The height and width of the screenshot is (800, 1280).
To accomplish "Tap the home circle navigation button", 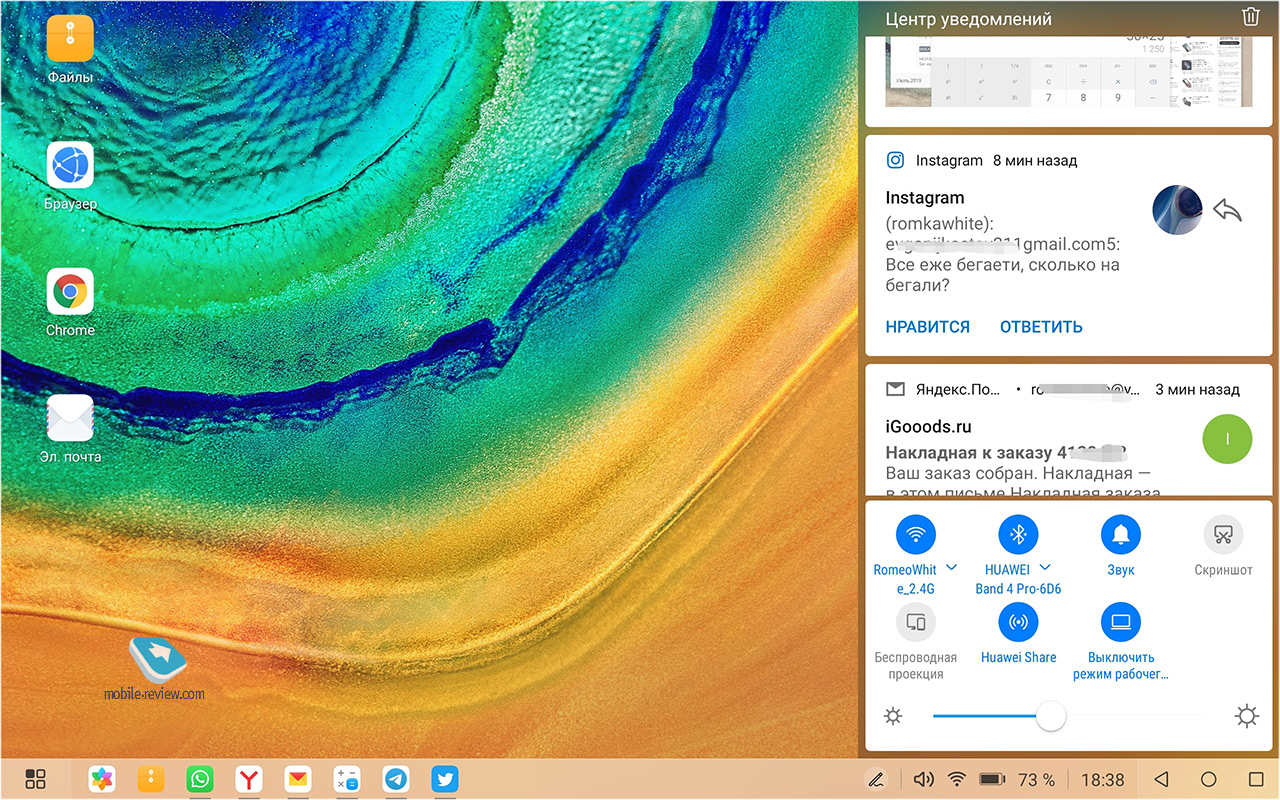I will click(x=1208, y=779).
